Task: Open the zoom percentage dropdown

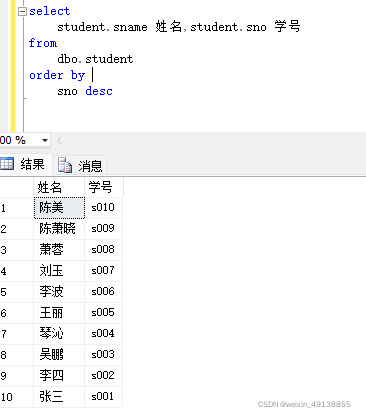Action: (x=45, y=140)
